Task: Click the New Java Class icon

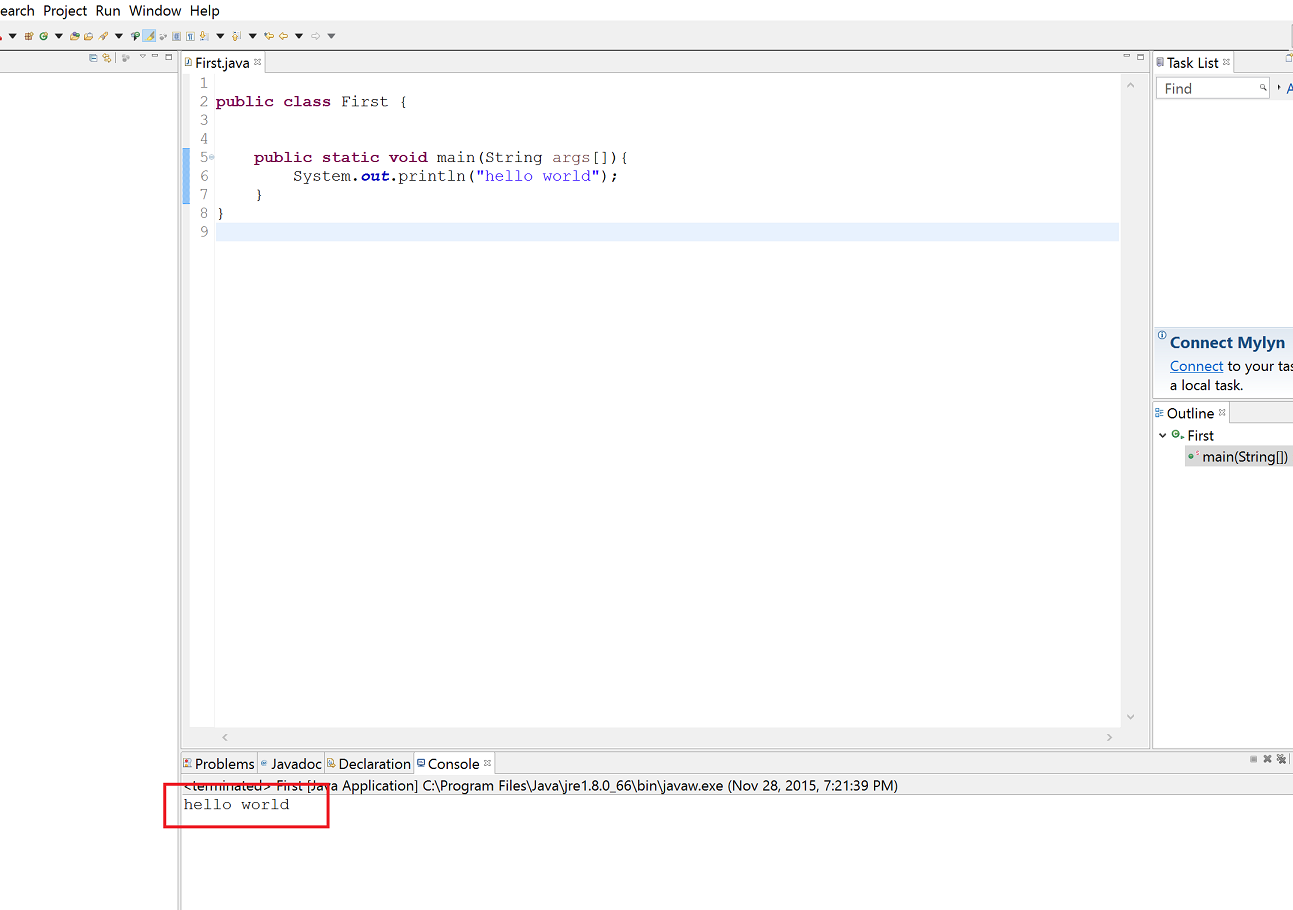Action: click(43, 36)
